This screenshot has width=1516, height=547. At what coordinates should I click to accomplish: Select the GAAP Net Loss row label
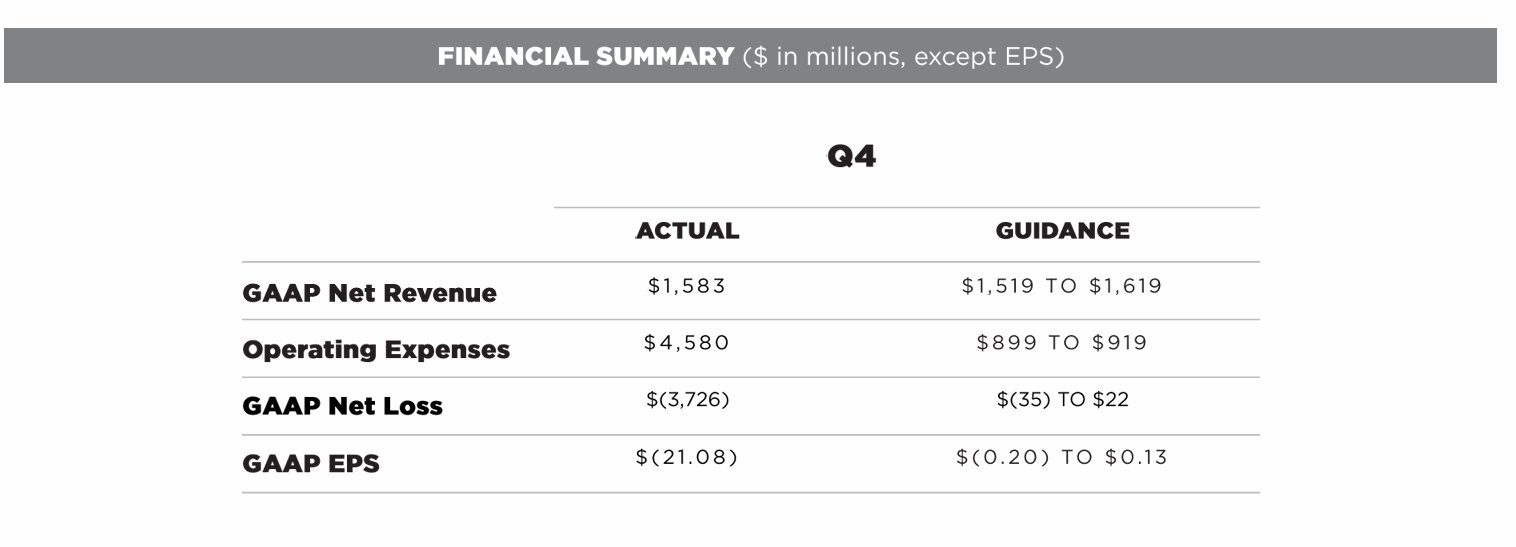pyautogui.click(x=342, y=407)
